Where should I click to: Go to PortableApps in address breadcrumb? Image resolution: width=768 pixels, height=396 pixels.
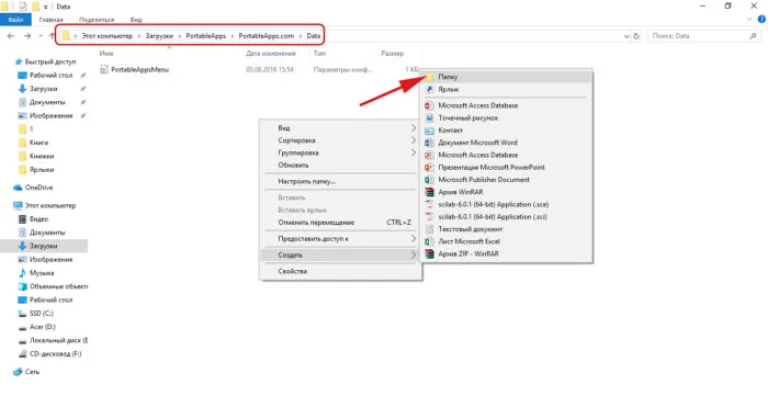click(206, 36)
